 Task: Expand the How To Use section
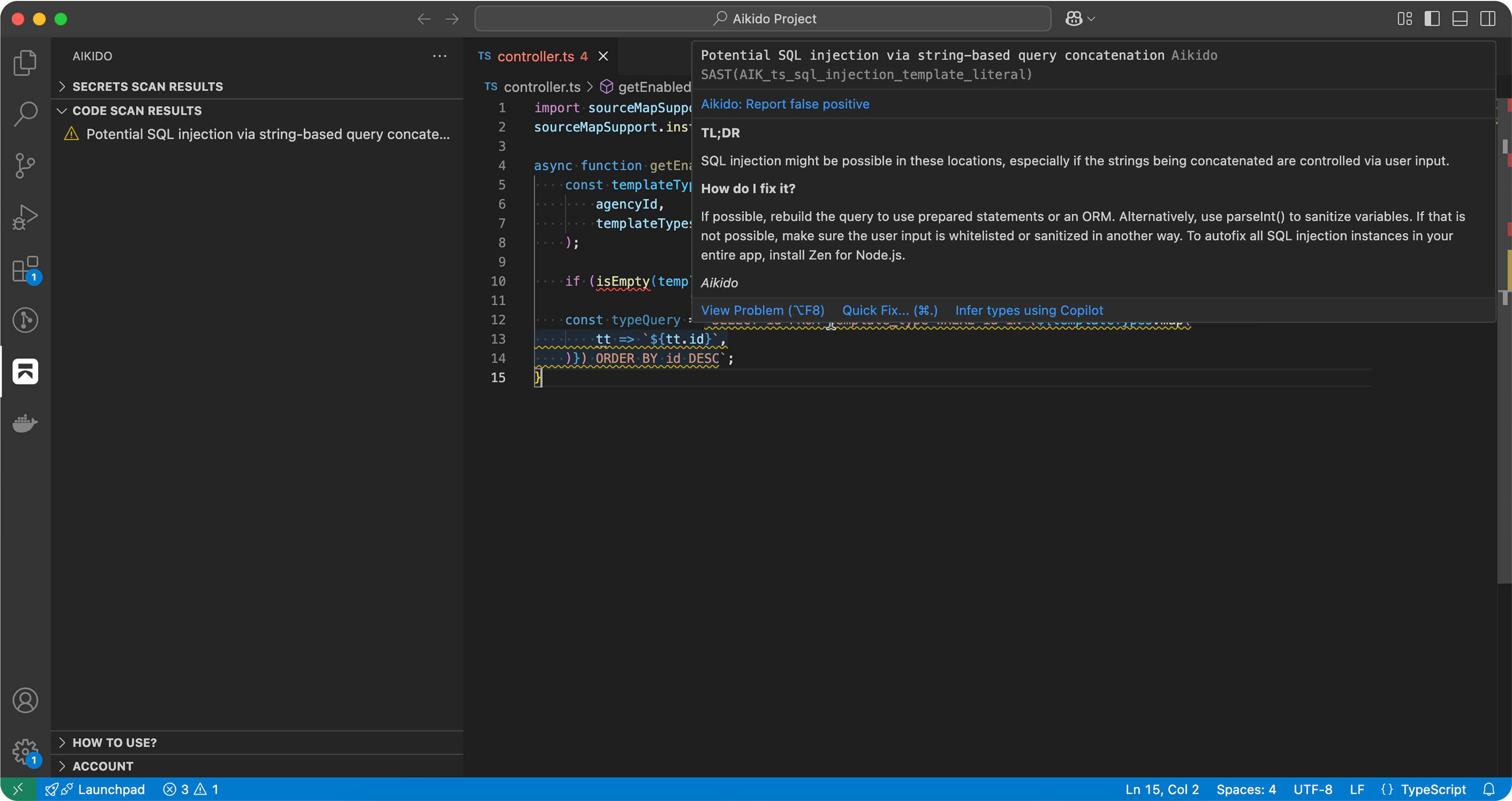[114, 742]
